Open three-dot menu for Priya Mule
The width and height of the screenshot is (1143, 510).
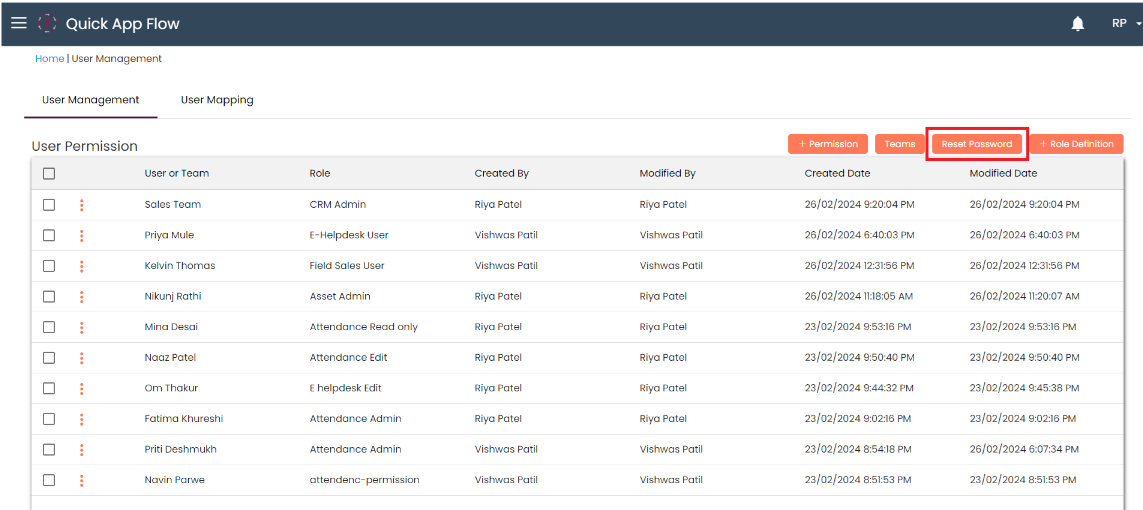tap(81, 236)
